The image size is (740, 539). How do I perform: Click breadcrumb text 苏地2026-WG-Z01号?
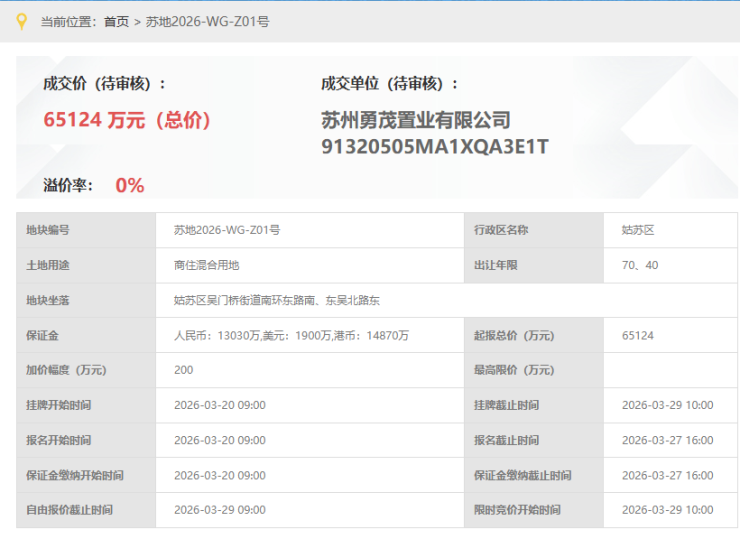click(x=207, y=22)
